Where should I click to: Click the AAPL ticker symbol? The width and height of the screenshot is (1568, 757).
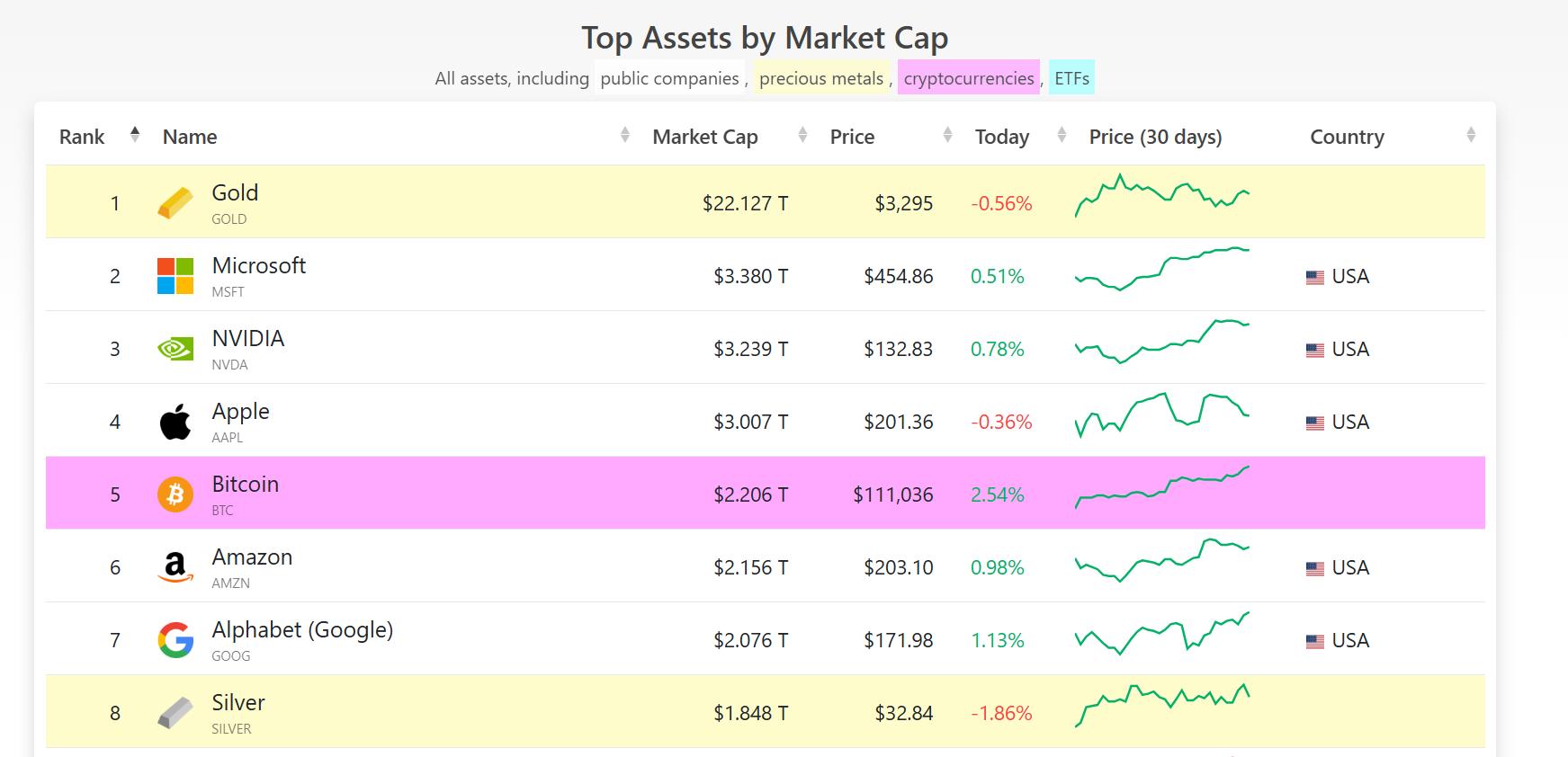point(227,438)
